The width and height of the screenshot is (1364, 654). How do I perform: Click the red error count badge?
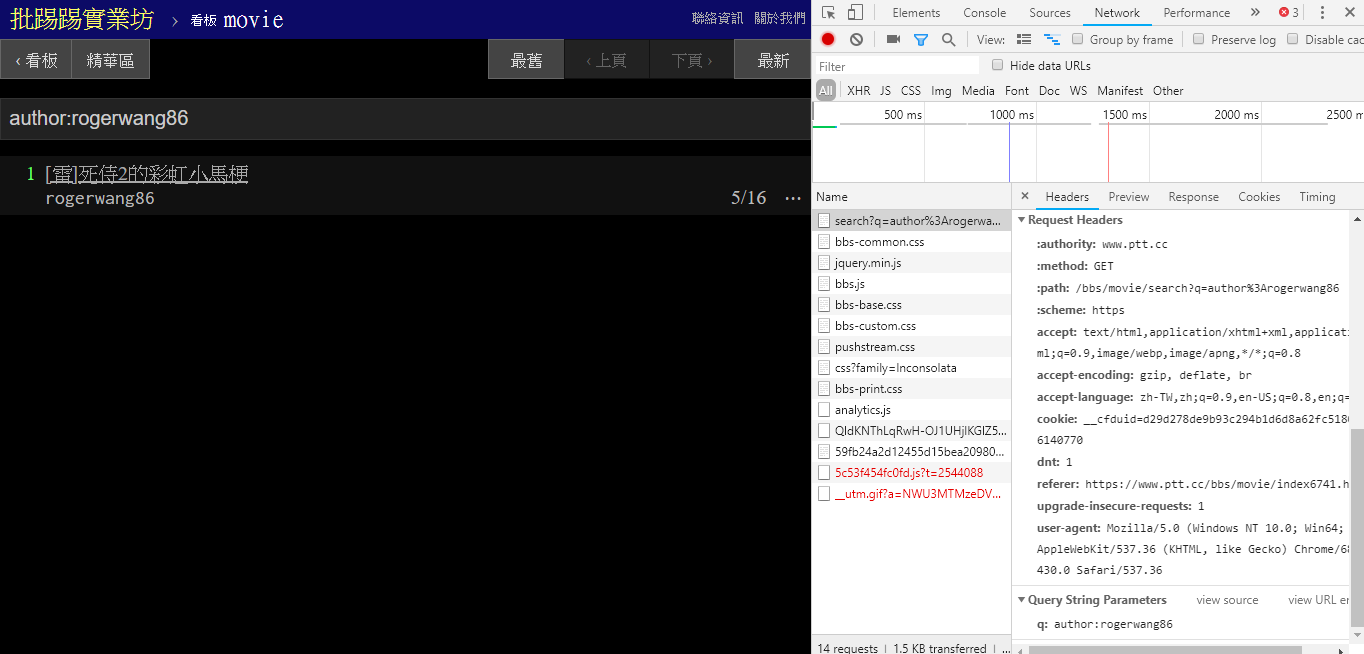pos(1288,12)
